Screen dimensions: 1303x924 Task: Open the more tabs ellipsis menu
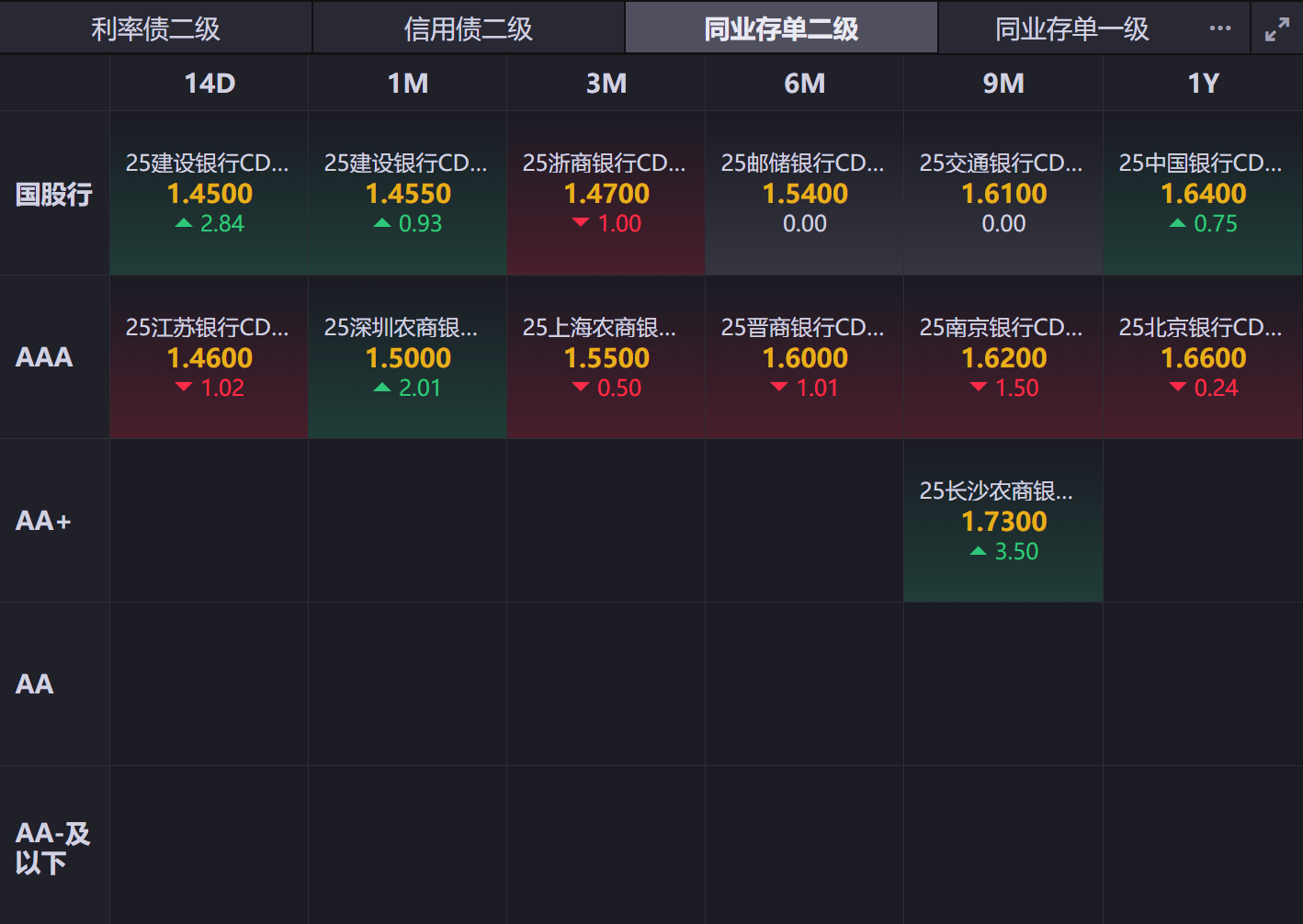(x=1220, y=28)
